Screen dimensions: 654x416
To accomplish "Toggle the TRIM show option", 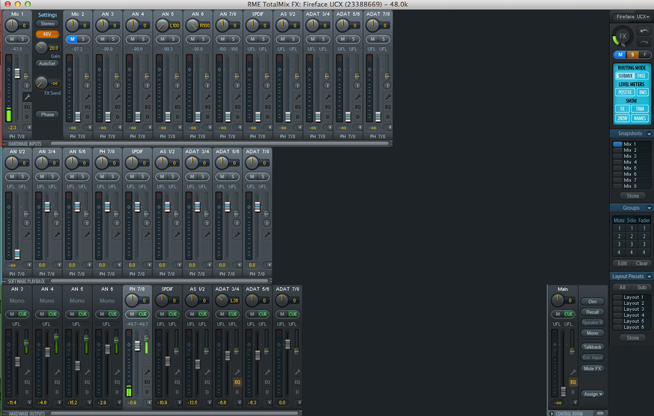I will 640,108.
